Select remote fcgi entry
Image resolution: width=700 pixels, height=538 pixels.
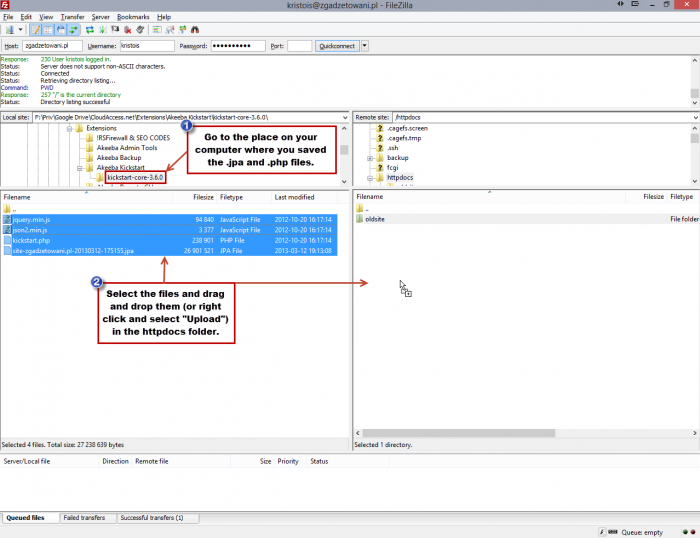click(392, 167)
